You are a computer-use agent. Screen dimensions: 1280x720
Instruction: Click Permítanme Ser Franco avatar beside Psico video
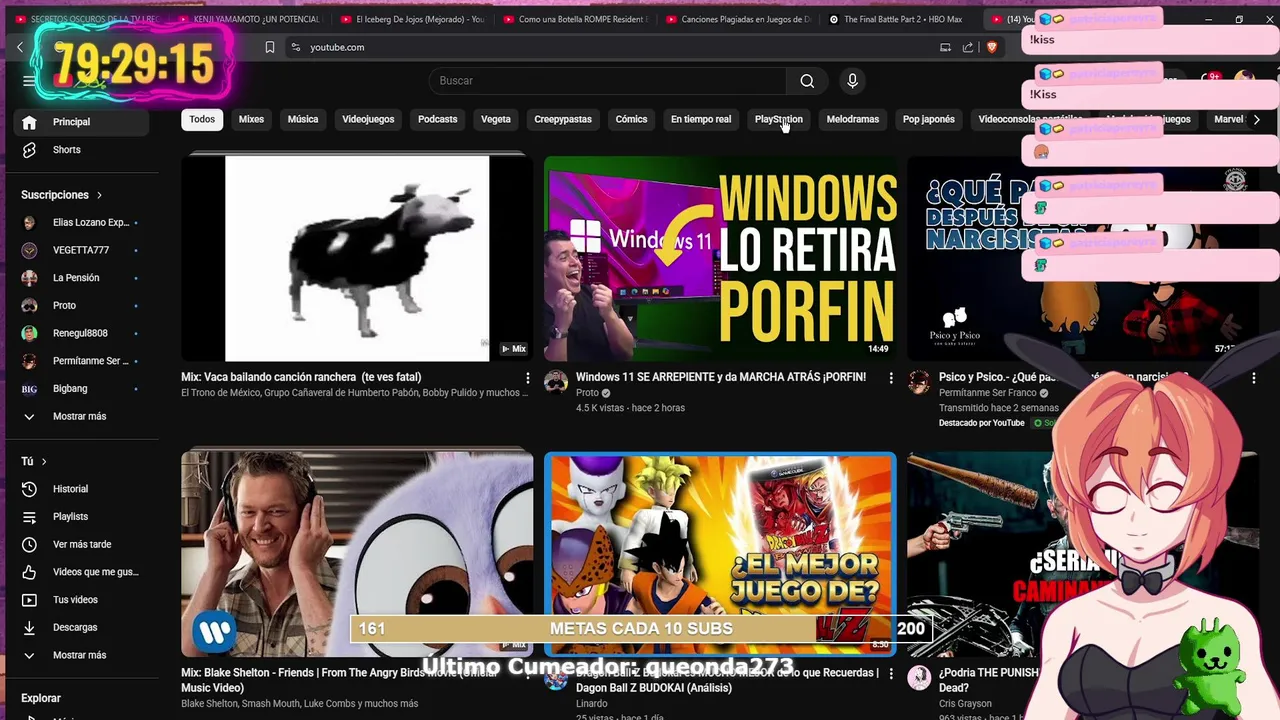(919, 381)
